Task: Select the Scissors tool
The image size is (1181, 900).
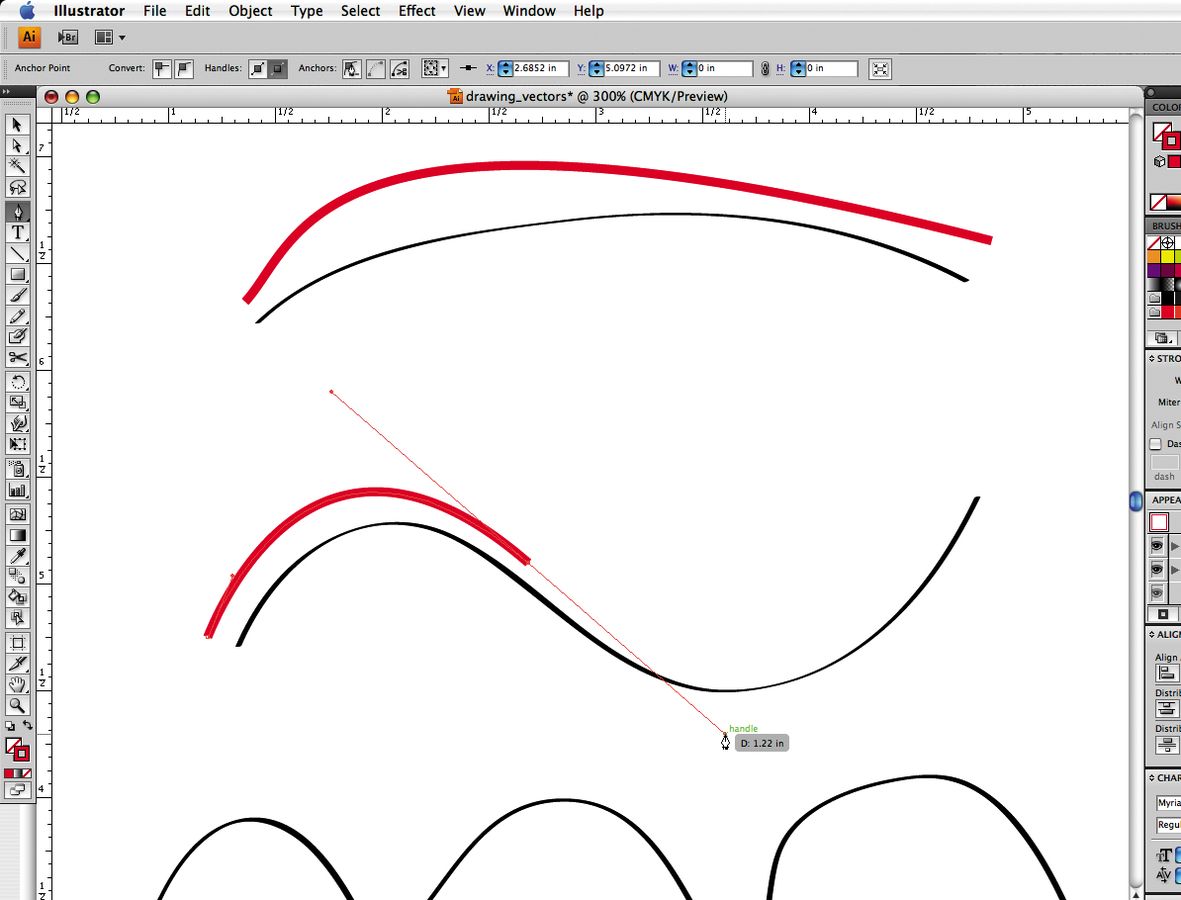Action: tap(17, 358)
